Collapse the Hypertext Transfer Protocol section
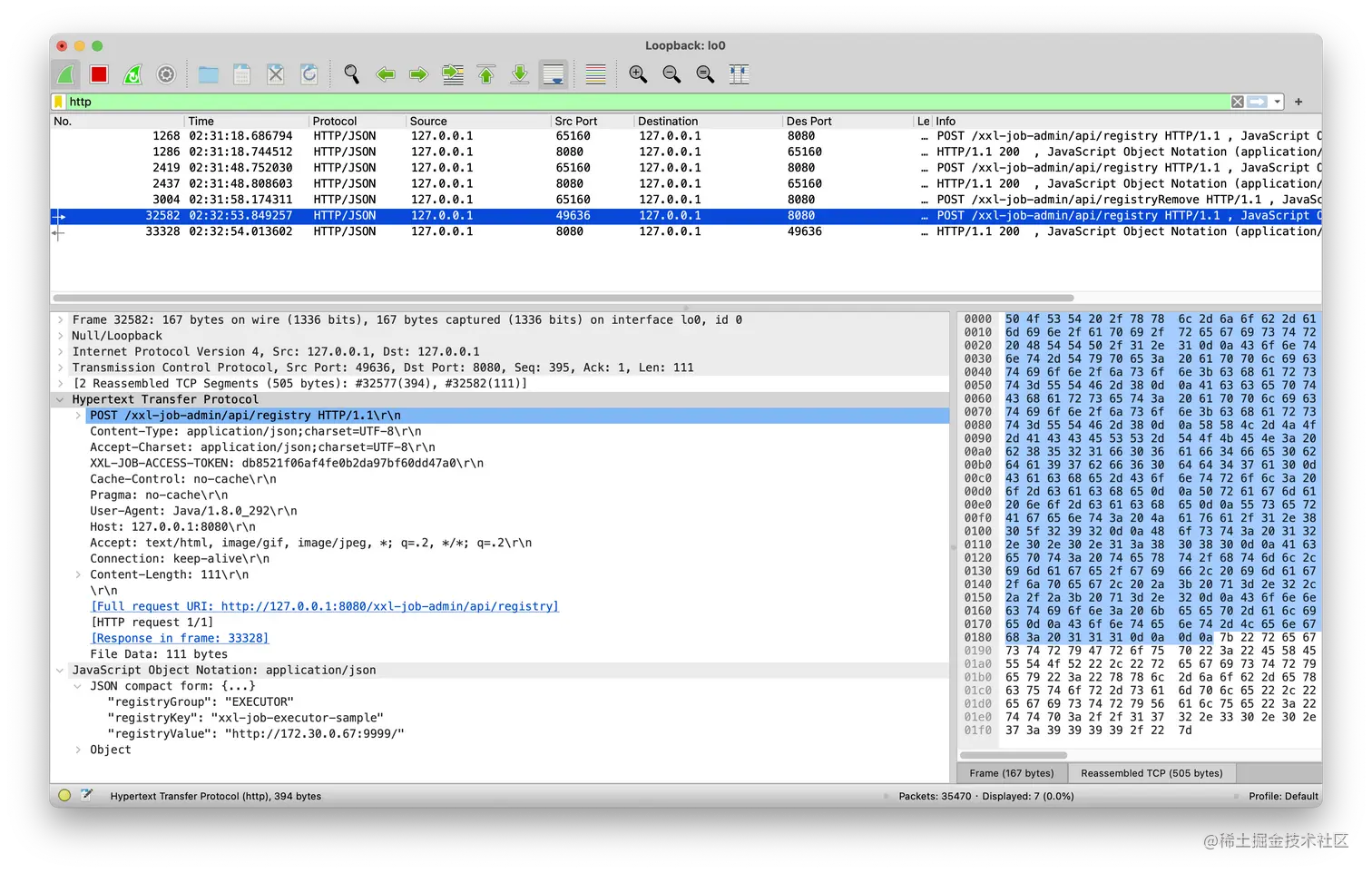The width and height of the screenshot is (1372, 873). [x=61, y=399]
